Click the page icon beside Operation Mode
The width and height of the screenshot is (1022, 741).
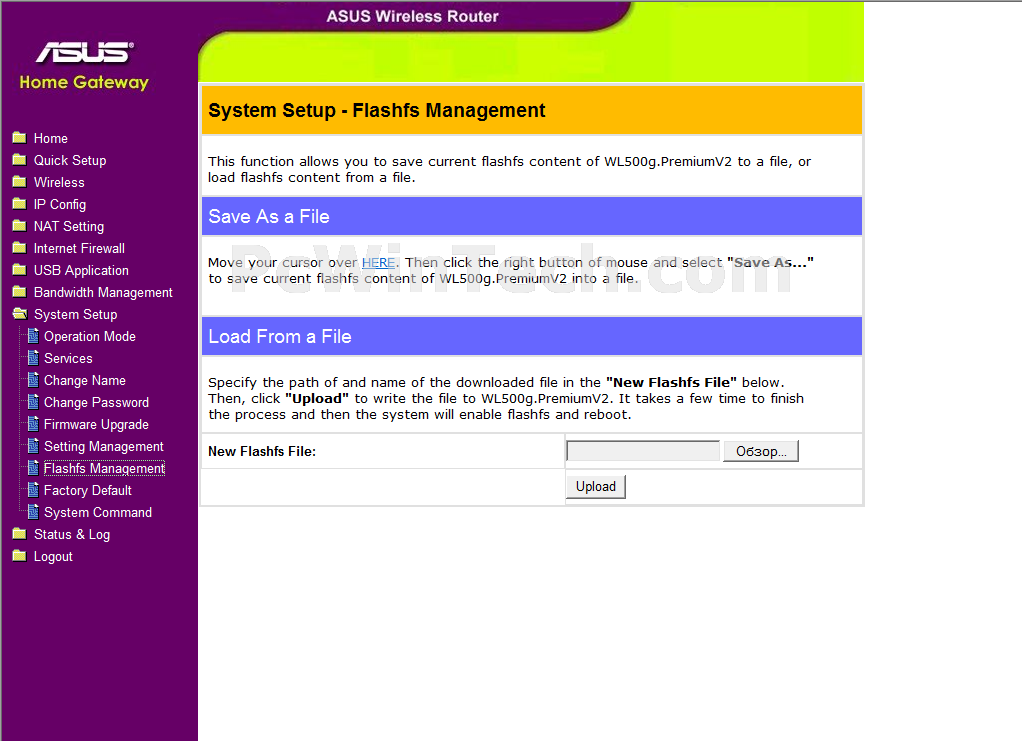click(33, 336)
